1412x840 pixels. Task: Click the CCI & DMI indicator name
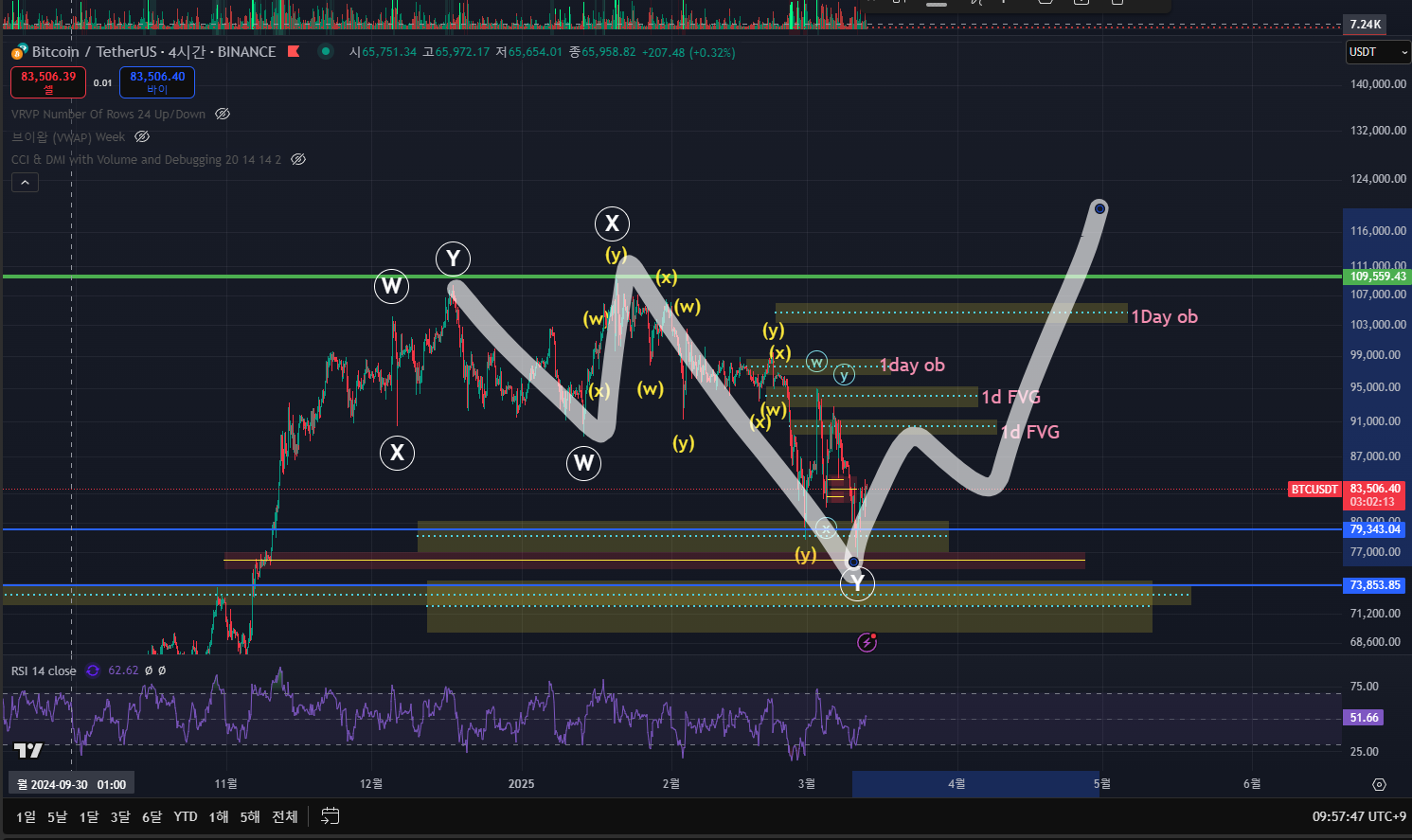point(146,159)
